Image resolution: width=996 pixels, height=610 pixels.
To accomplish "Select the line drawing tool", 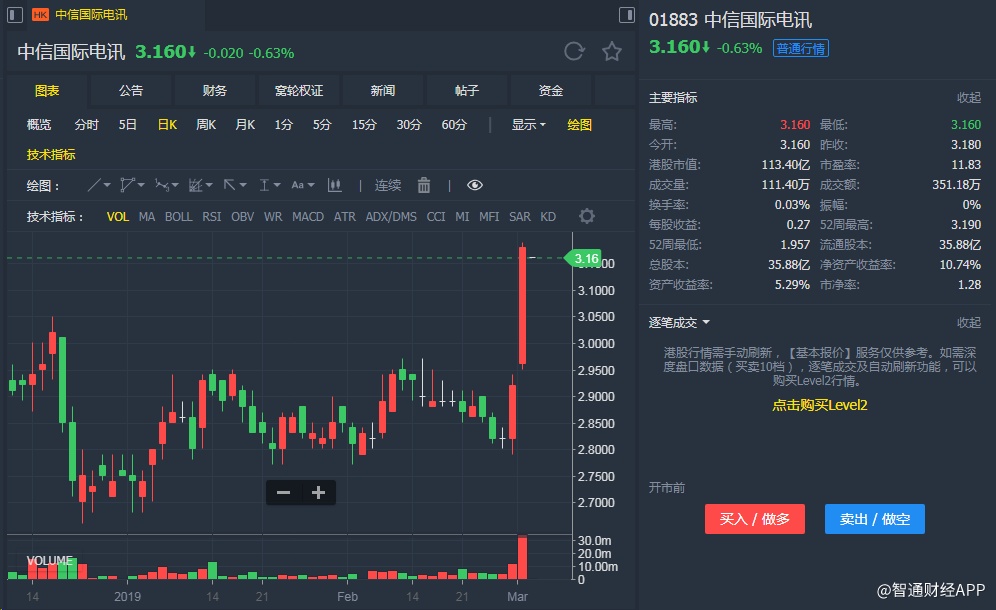I will (x=94, y=185).
